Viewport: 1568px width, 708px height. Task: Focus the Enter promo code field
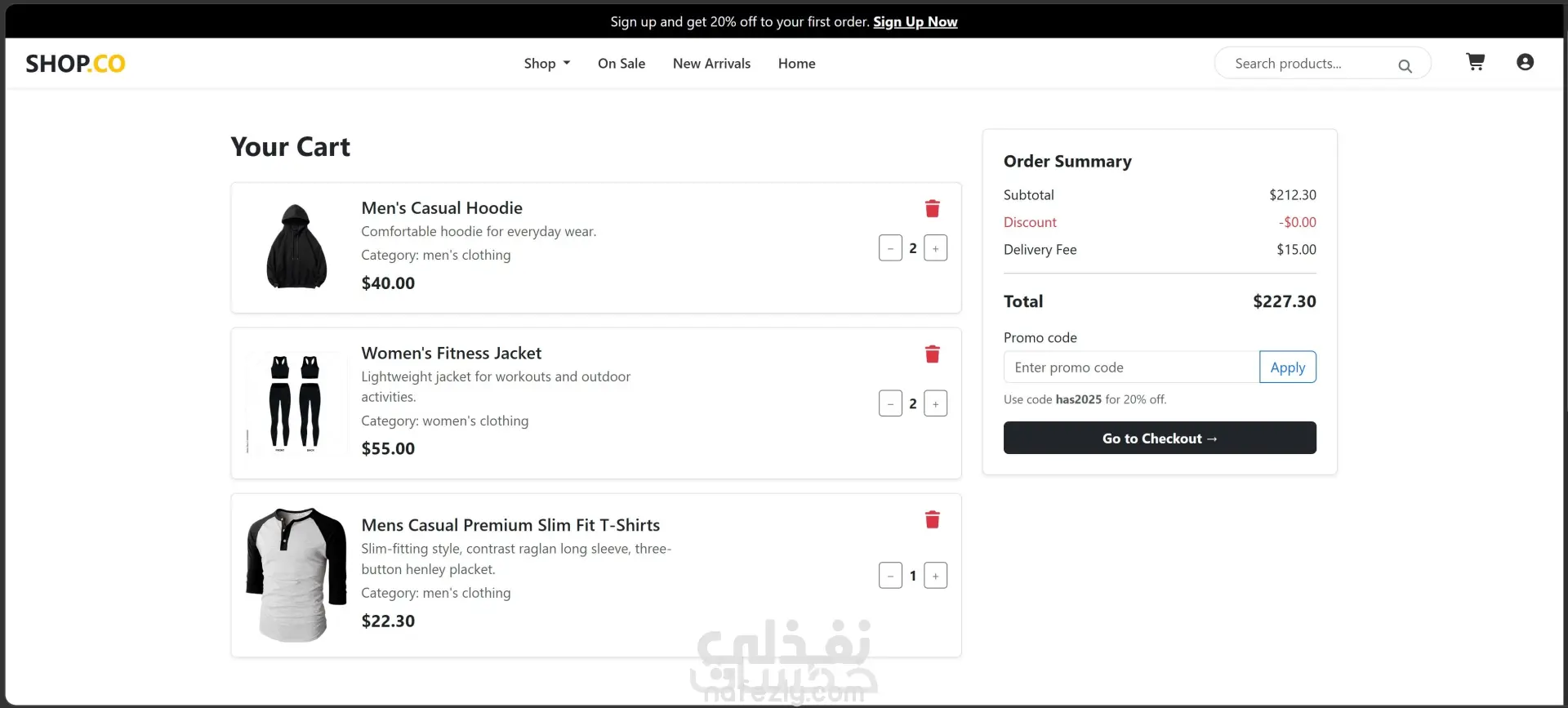(x=1131, y=367)
